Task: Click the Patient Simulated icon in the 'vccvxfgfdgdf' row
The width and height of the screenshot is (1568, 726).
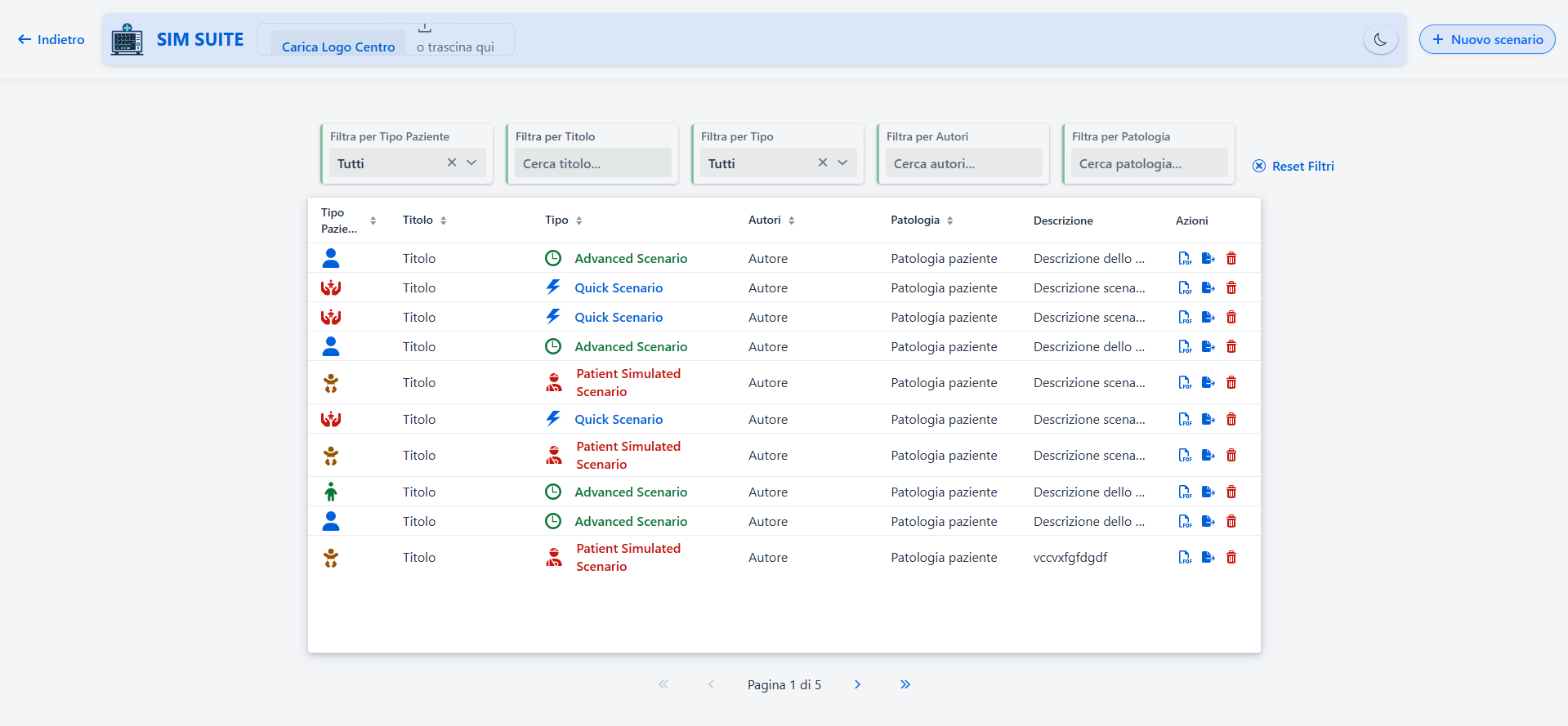Action: [554, 557]
